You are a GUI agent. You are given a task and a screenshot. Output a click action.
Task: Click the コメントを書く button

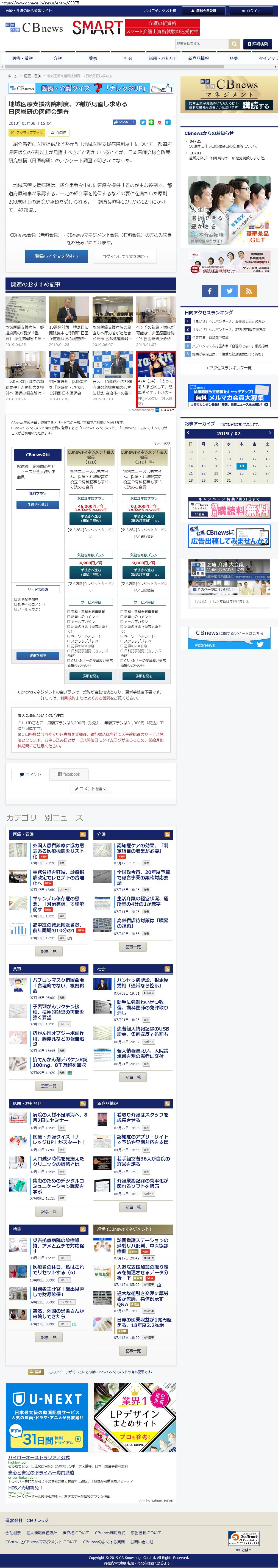[x=91, y=789]
